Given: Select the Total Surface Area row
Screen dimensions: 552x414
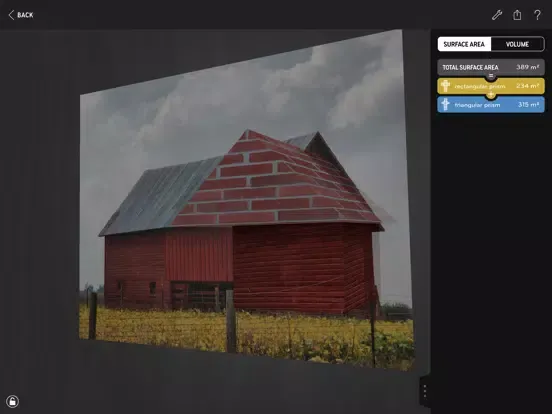Looking at the screenshot, I should pyautogui.click(x=491, y=67).
